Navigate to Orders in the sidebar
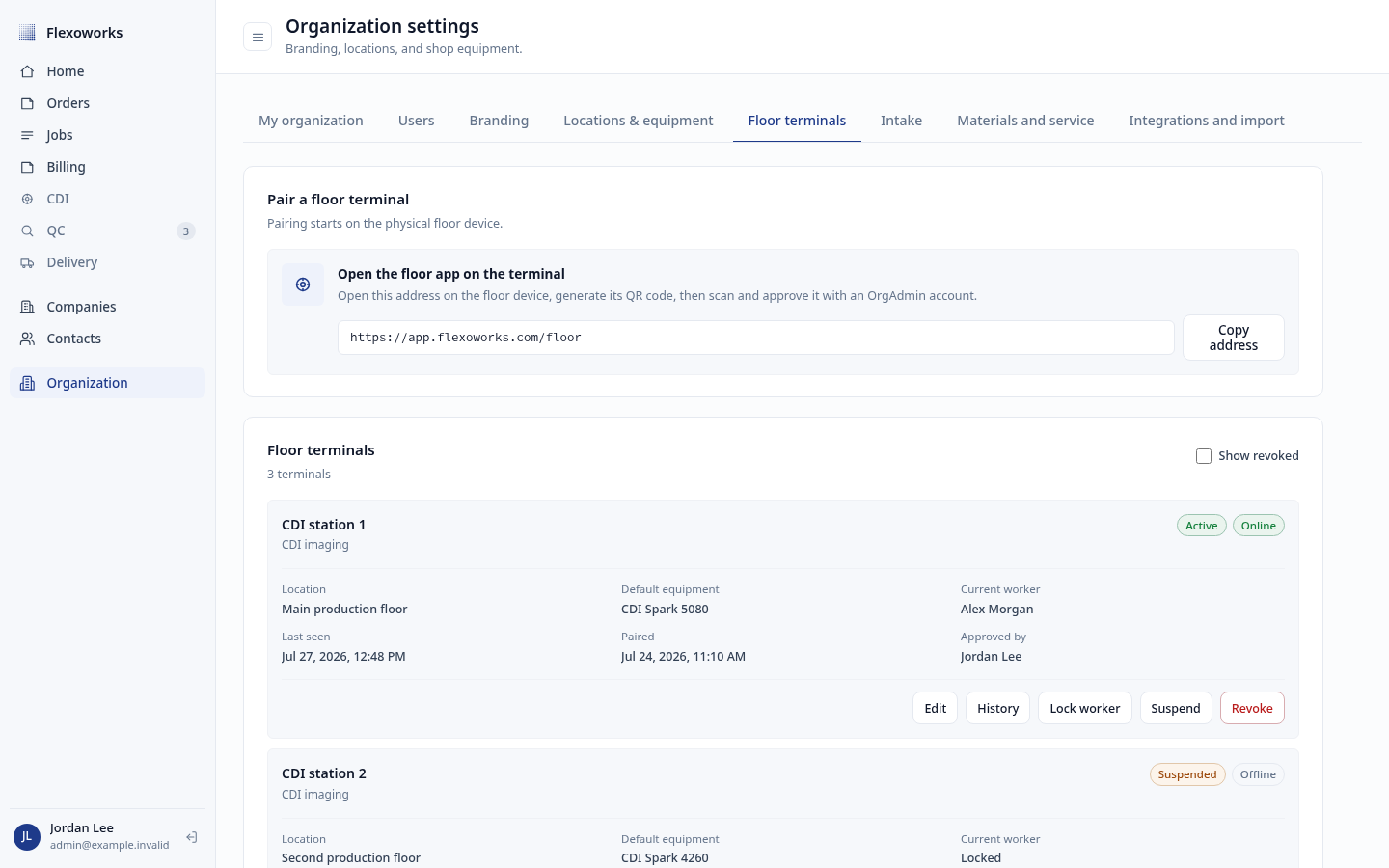1389x868 pixels. [x=108, y=103]
